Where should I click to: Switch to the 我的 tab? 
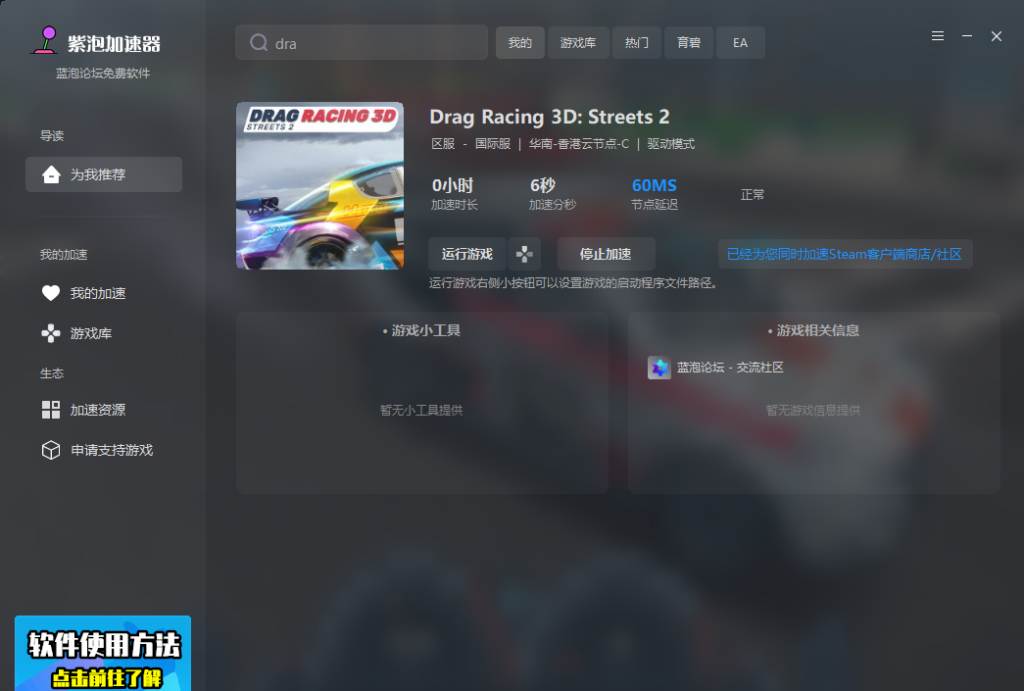520,43
